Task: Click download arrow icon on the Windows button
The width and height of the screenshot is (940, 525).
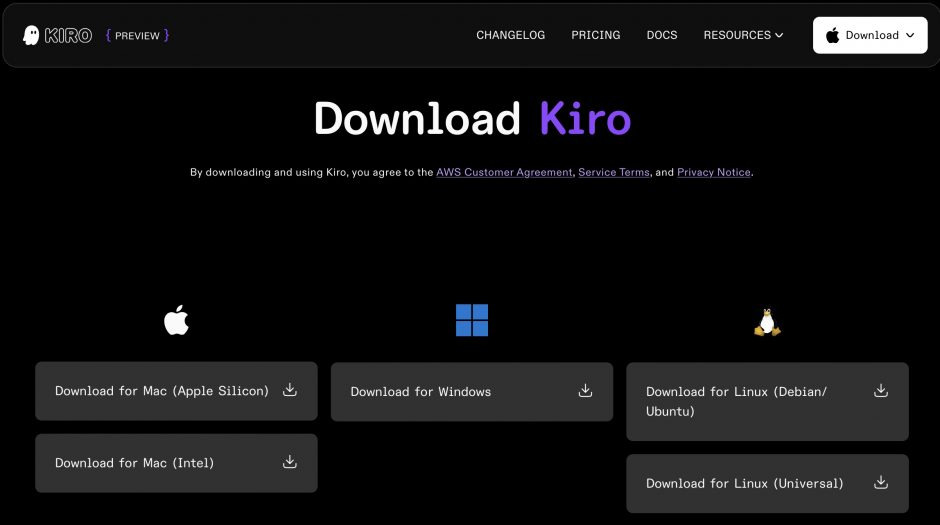Action: click(585, 391)
